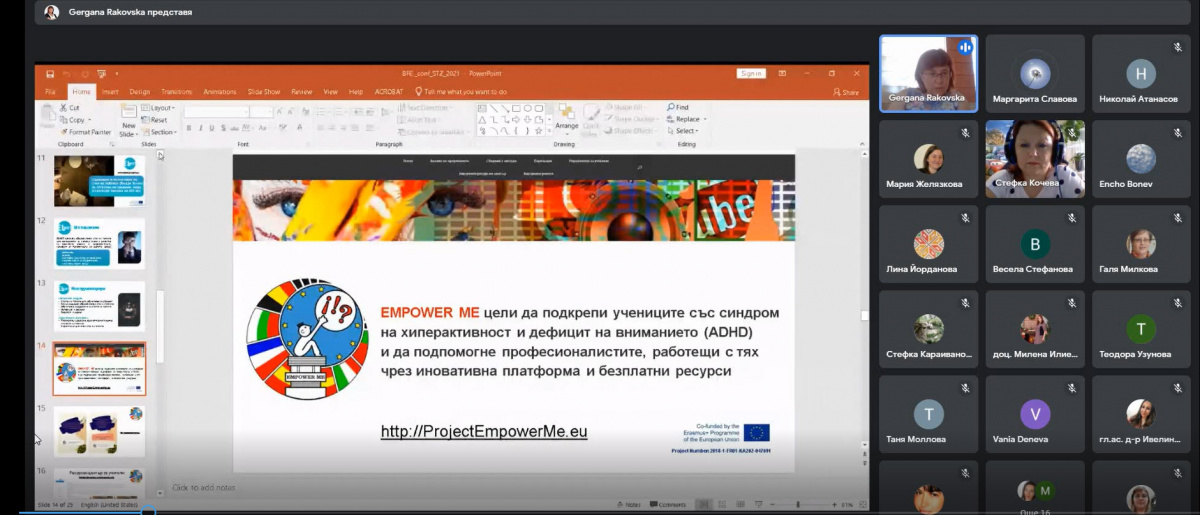Save the presentation from the quick access toolbar

click(50, 73)
